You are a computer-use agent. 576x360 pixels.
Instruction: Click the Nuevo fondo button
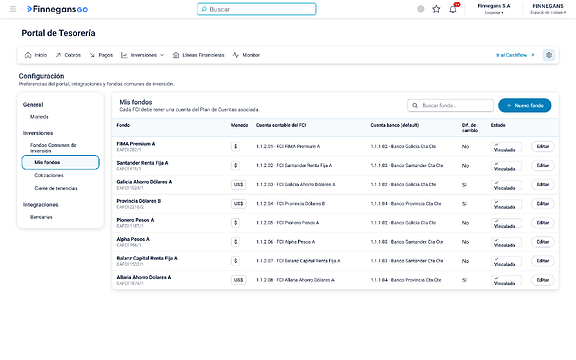click(x=525, y=105)
